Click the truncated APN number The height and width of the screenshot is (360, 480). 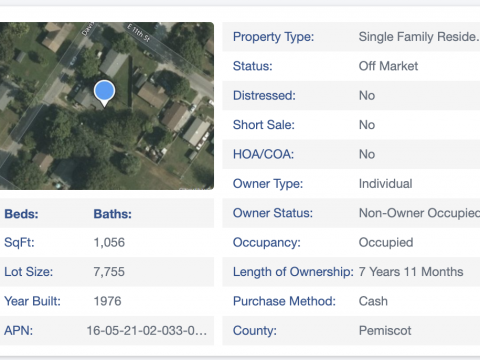[147, 331]
